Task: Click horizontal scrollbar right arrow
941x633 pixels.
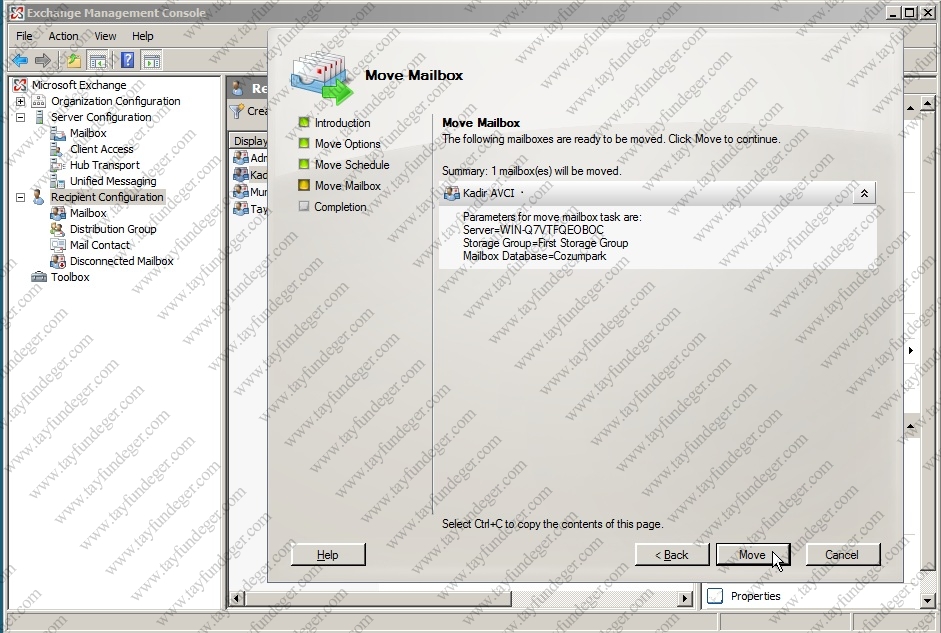Action: [x=685, y=598]
